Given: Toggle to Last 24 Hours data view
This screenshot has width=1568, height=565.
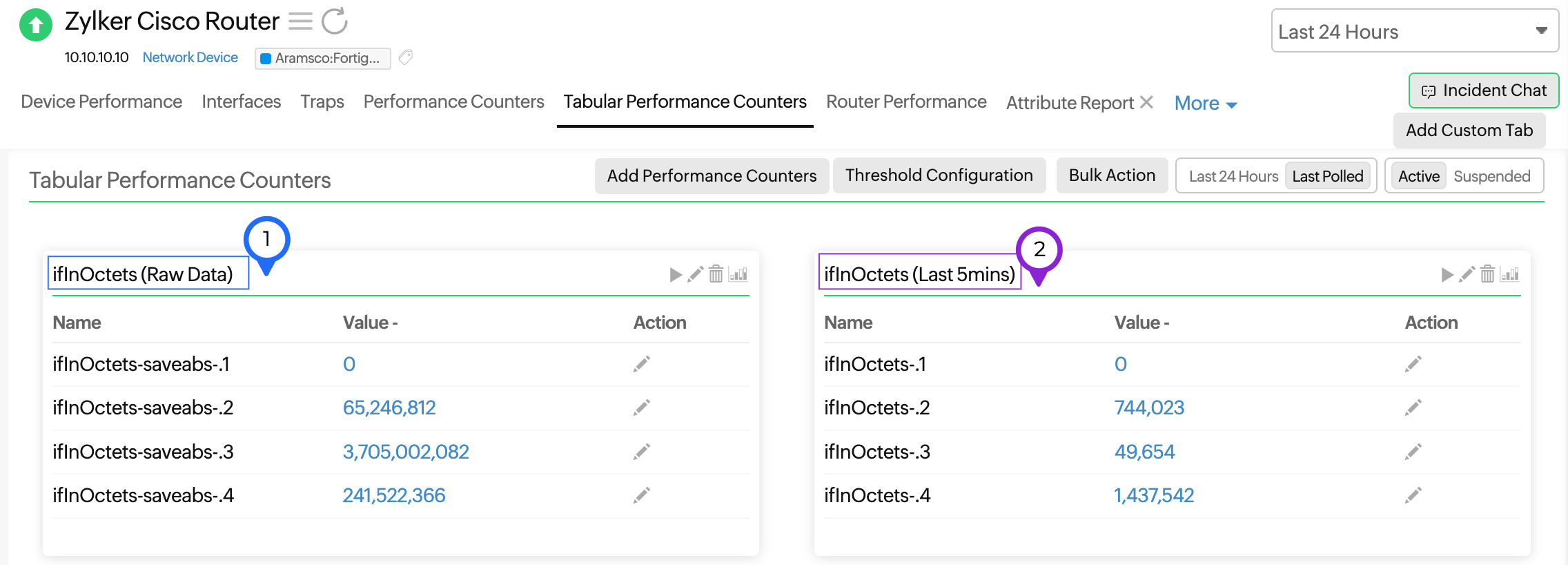Looking at the screenshot, I should [1233, 176].
